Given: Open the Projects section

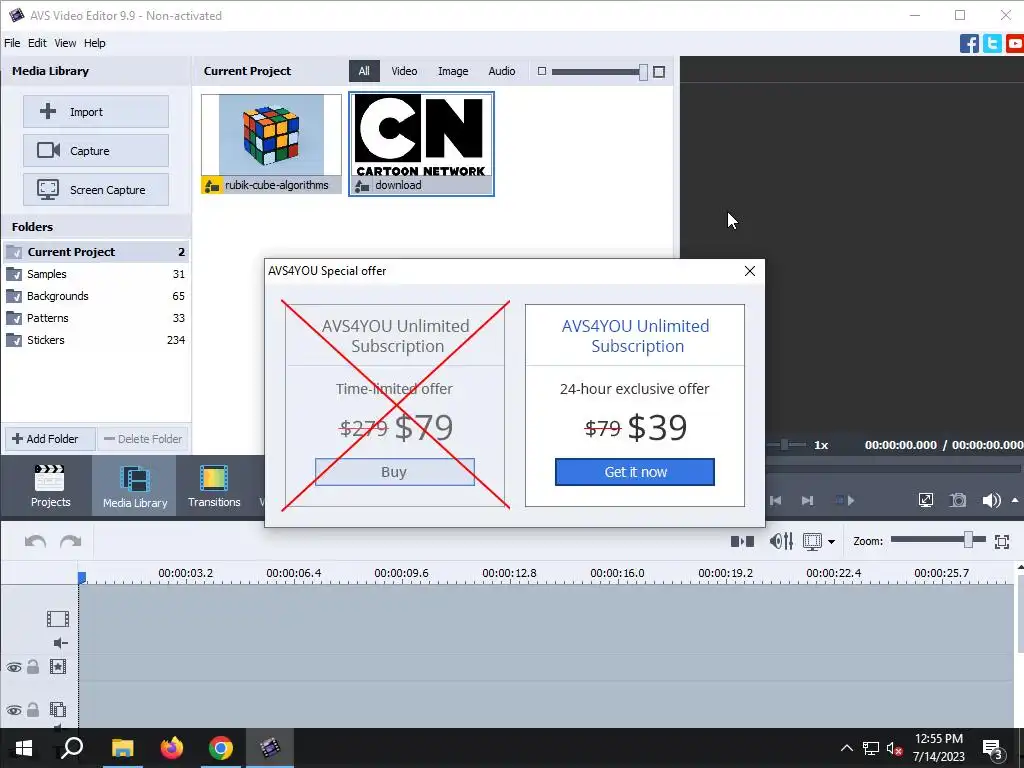Looking at the screenshot, I should point(50,486).
